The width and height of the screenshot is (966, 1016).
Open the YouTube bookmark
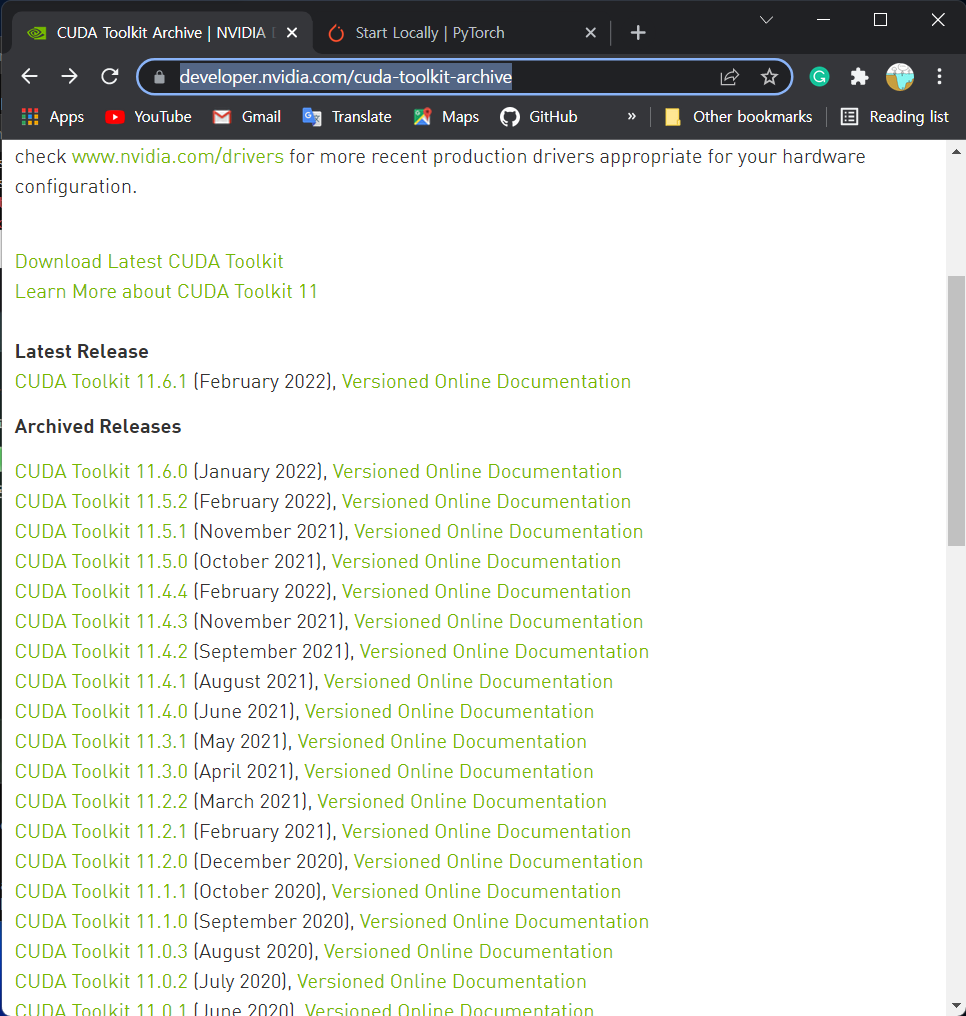click(148, 117)
